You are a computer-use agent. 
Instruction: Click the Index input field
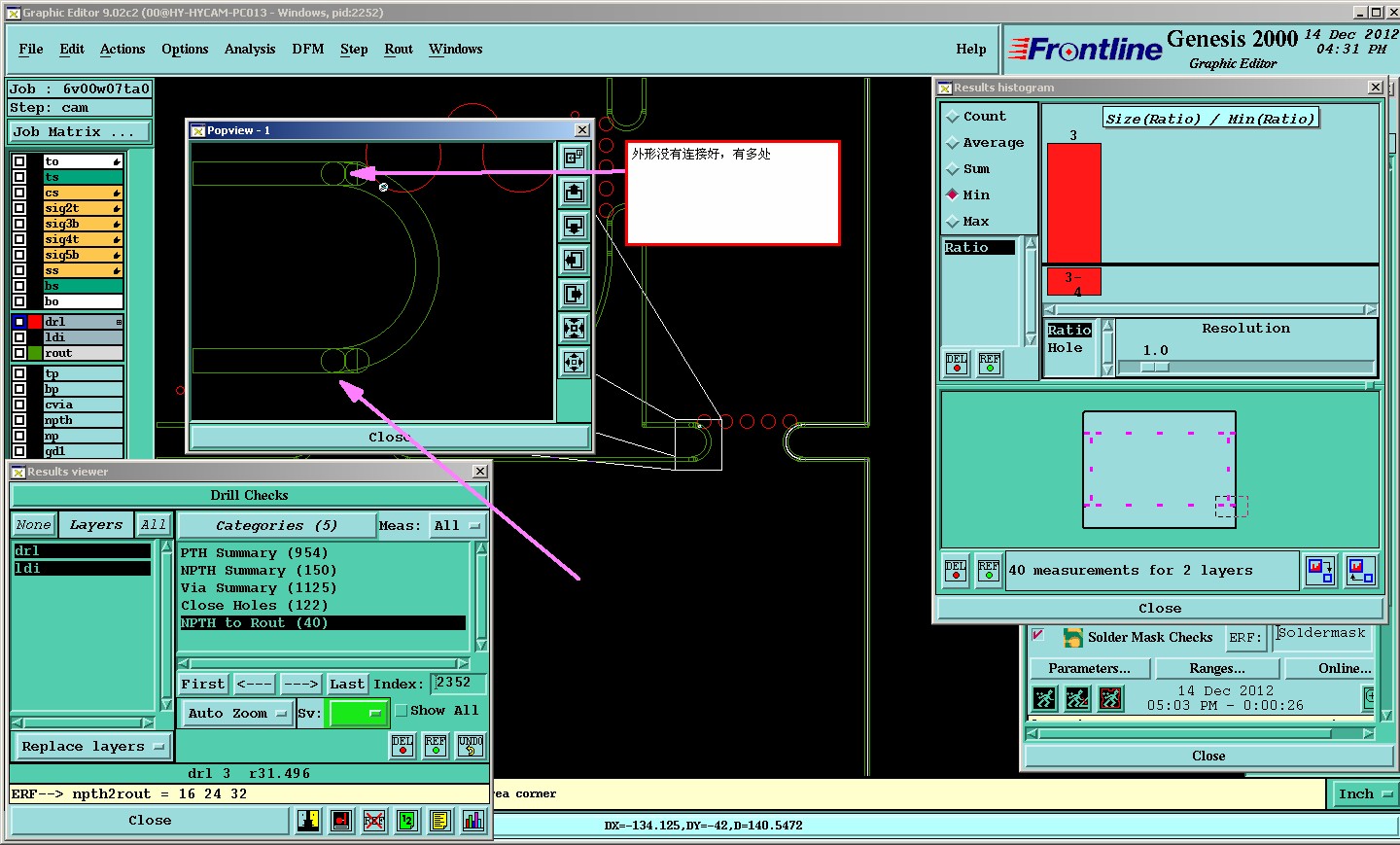pyautogui.click(x=458, y=684)
